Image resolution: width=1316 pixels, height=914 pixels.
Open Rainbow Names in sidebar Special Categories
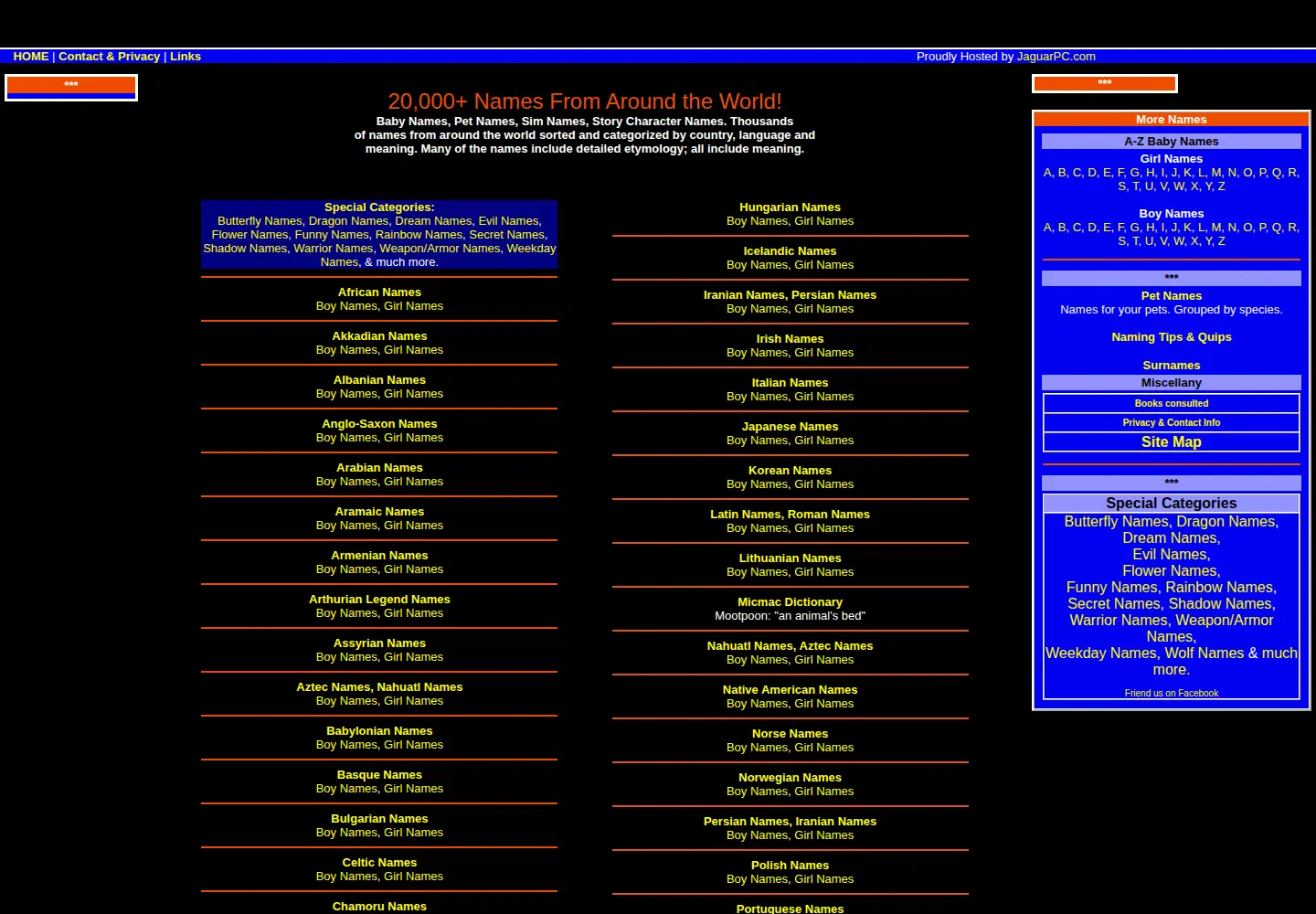1219,588
